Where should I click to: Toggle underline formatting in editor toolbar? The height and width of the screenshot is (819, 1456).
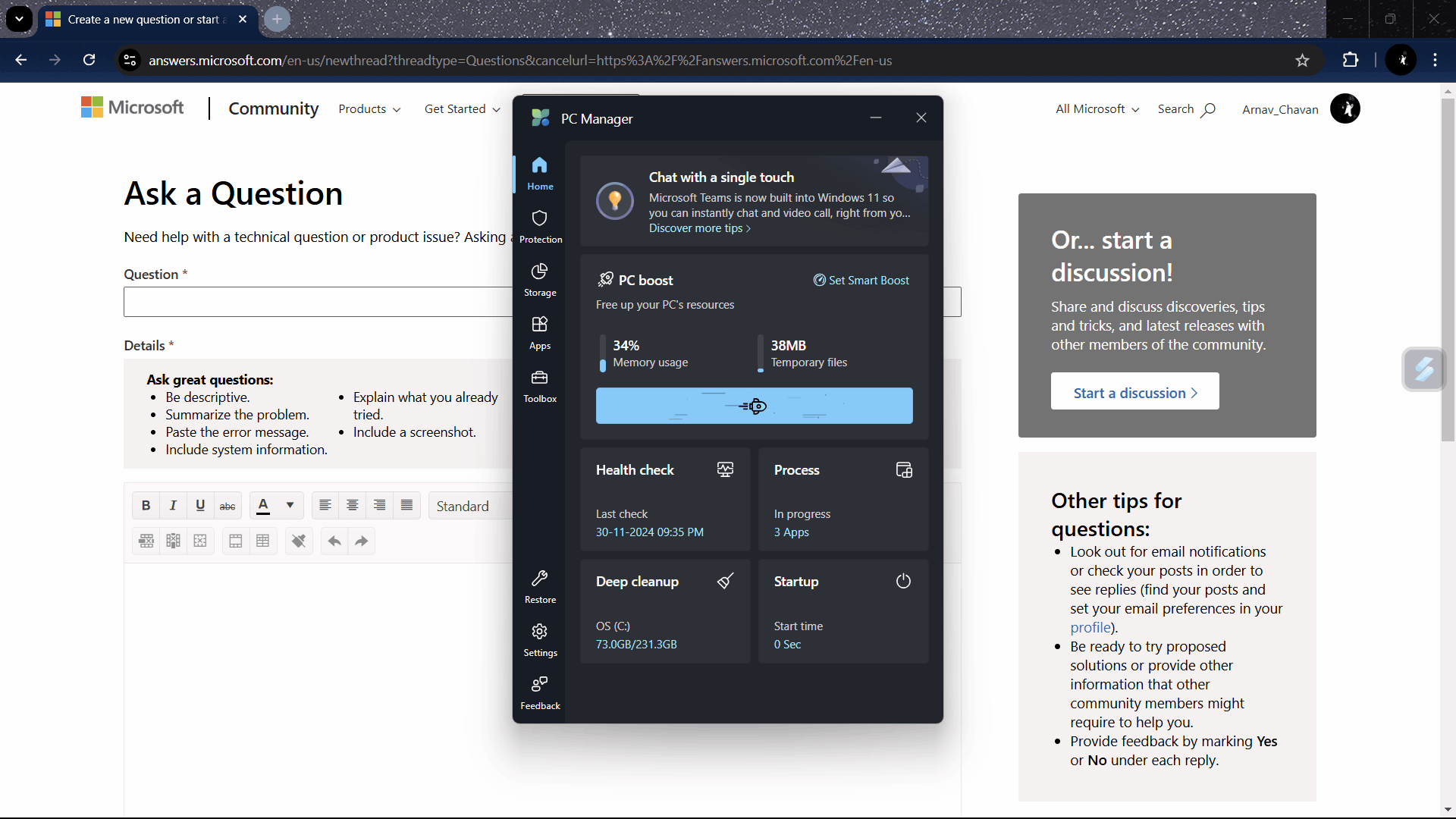pos(200,506)
